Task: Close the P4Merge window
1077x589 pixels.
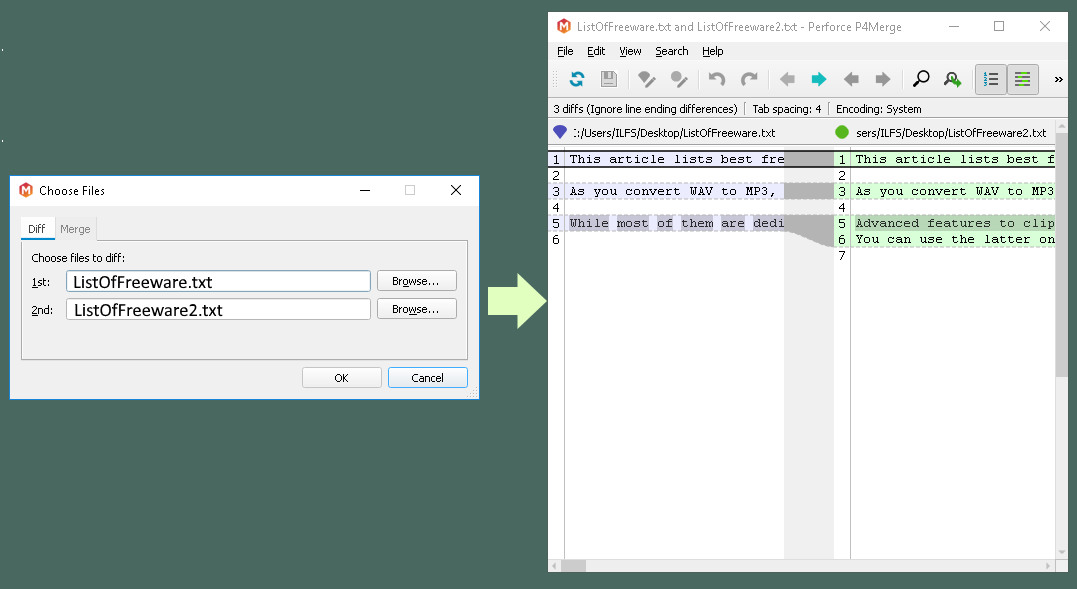Action: pos(1045,26)
